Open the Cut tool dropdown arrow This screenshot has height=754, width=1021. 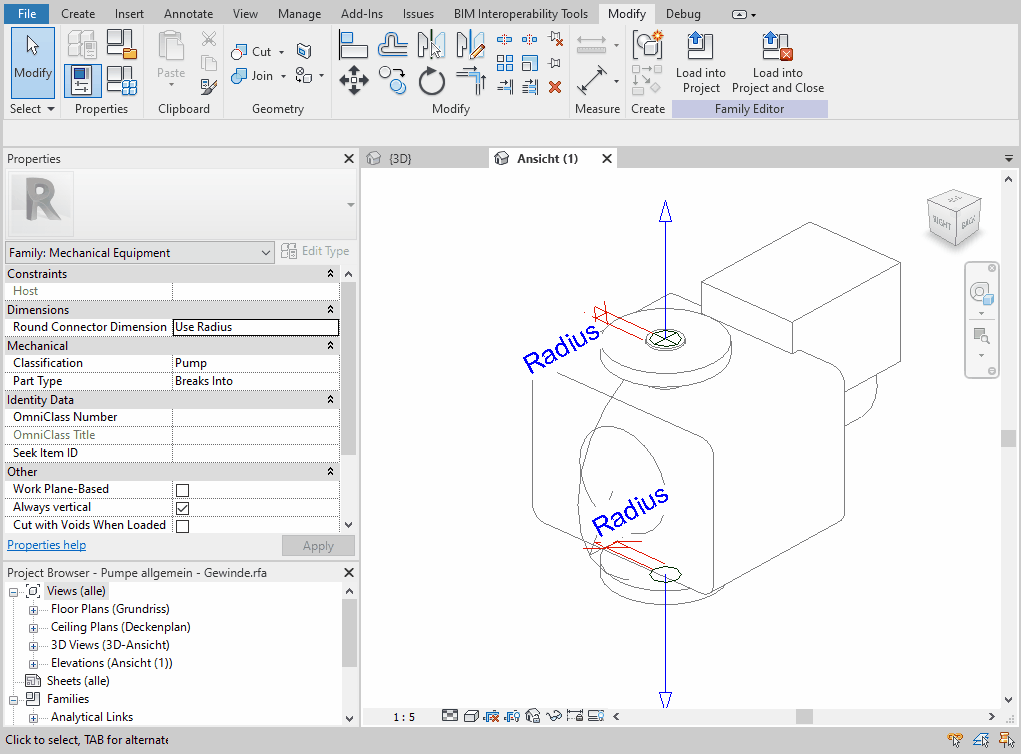coord(281,52)
